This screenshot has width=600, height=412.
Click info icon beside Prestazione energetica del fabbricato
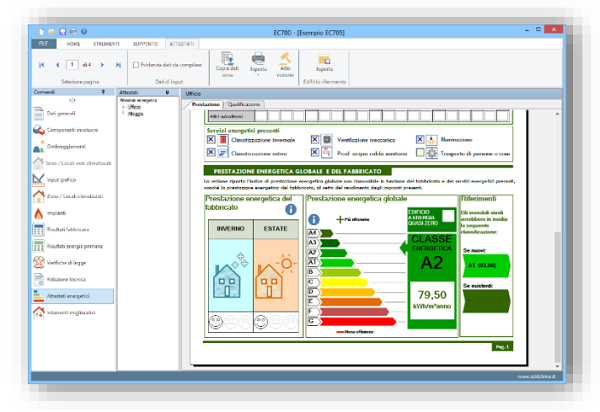(x=291, y=209)
